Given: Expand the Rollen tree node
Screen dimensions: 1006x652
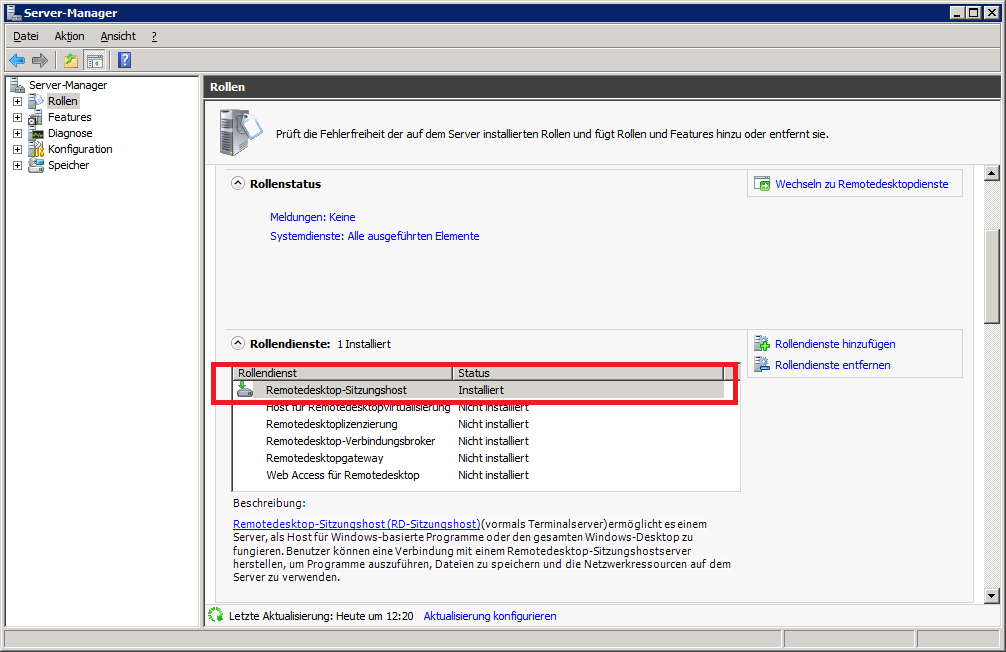Looking at the screenshot, I should [x=17, y=101].
